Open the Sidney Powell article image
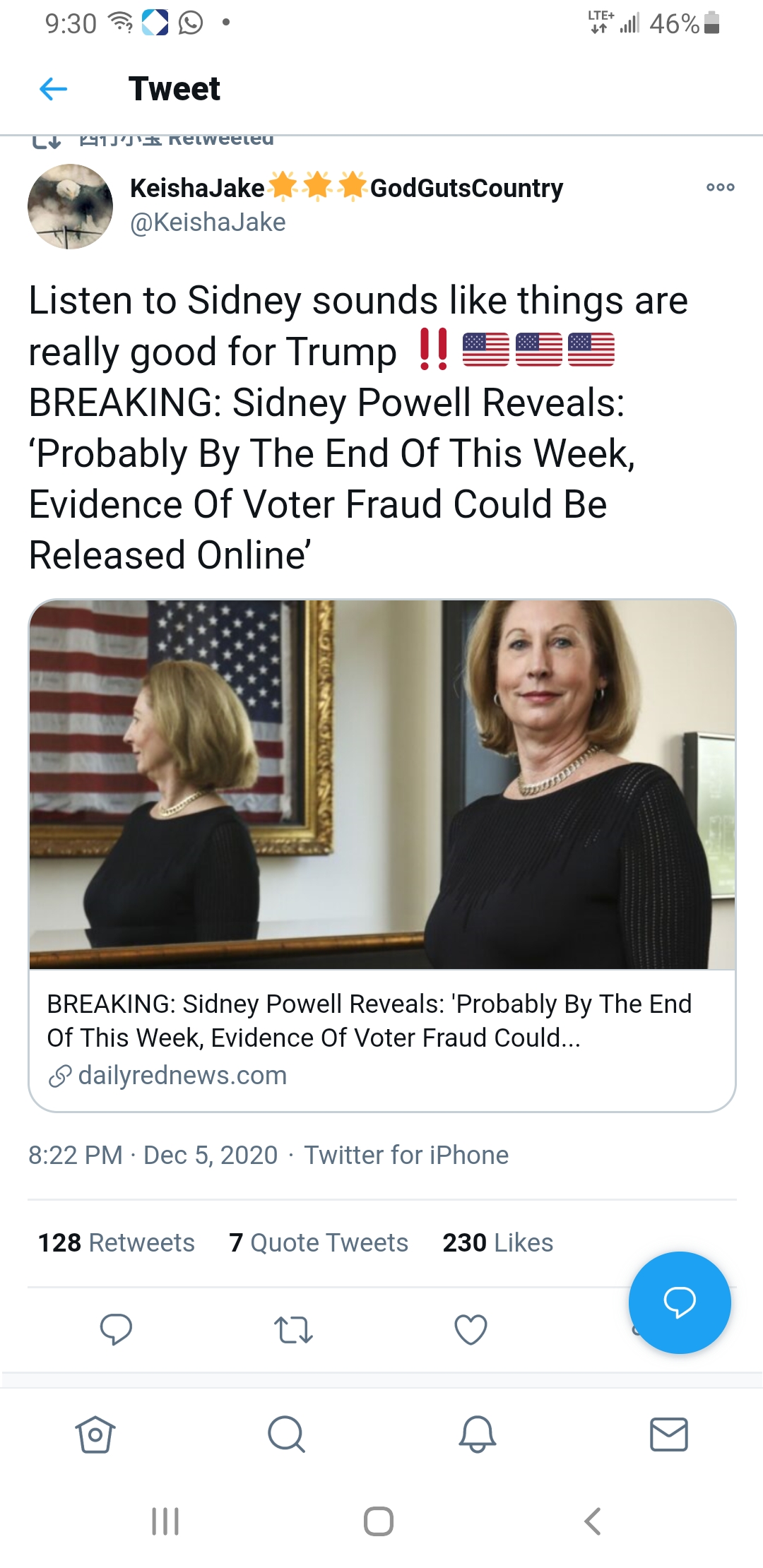This screenshot has height=1568, width=763. 381,784
